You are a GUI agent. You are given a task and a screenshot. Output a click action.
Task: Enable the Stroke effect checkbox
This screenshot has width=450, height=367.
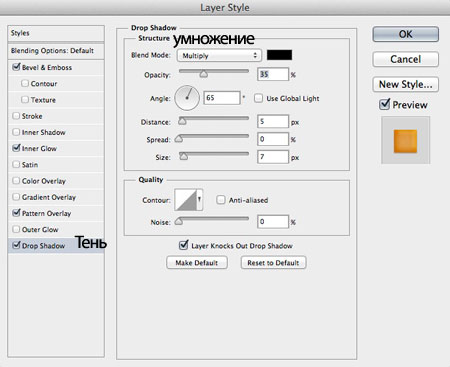click(16, 116)
